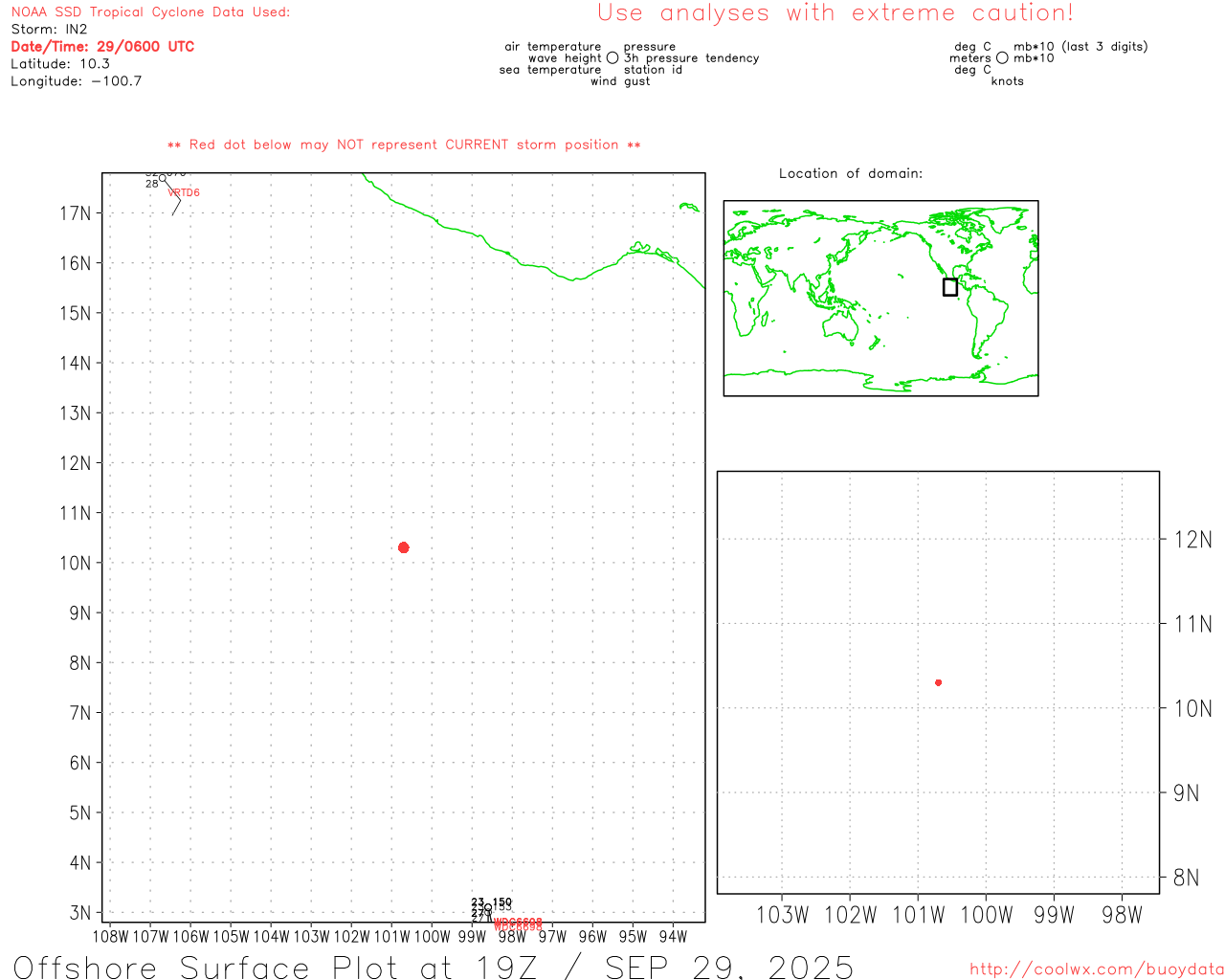Click the 'air temperature' legend label
This screenshot has height=980, width=1225.
[553, 47]
